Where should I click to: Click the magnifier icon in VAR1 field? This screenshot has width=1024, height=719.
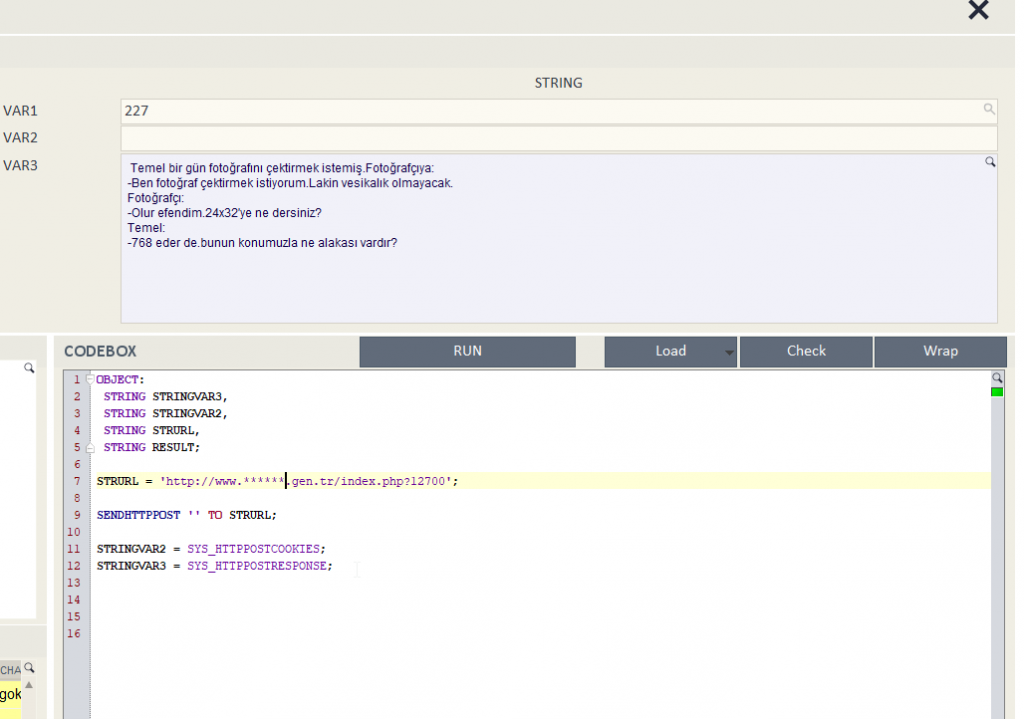pyautogui.click(x=988, y=110)
